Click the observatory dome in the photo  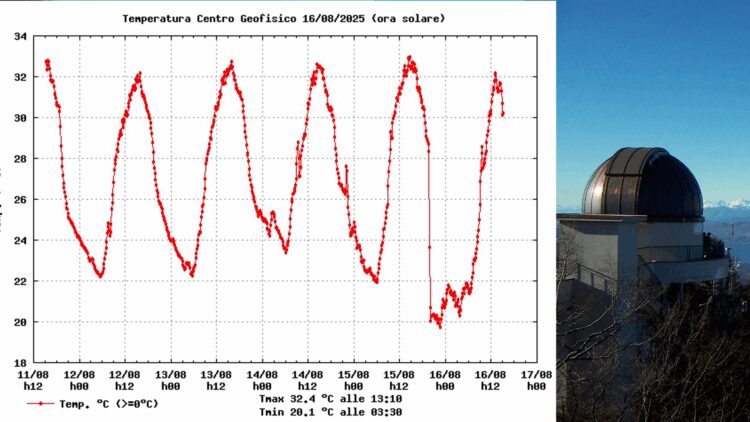tap(643, 183)
